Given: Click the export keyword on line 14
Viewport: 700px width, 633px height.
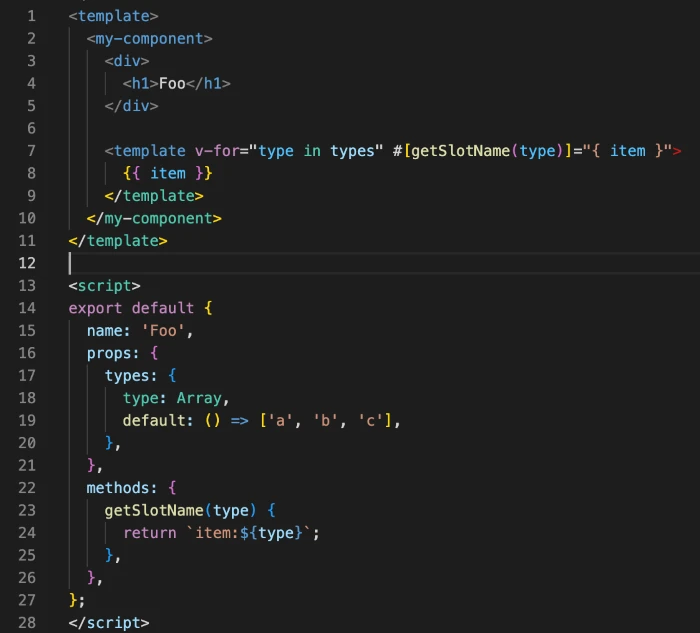Looking at the screenshot, I should (95, 308).
